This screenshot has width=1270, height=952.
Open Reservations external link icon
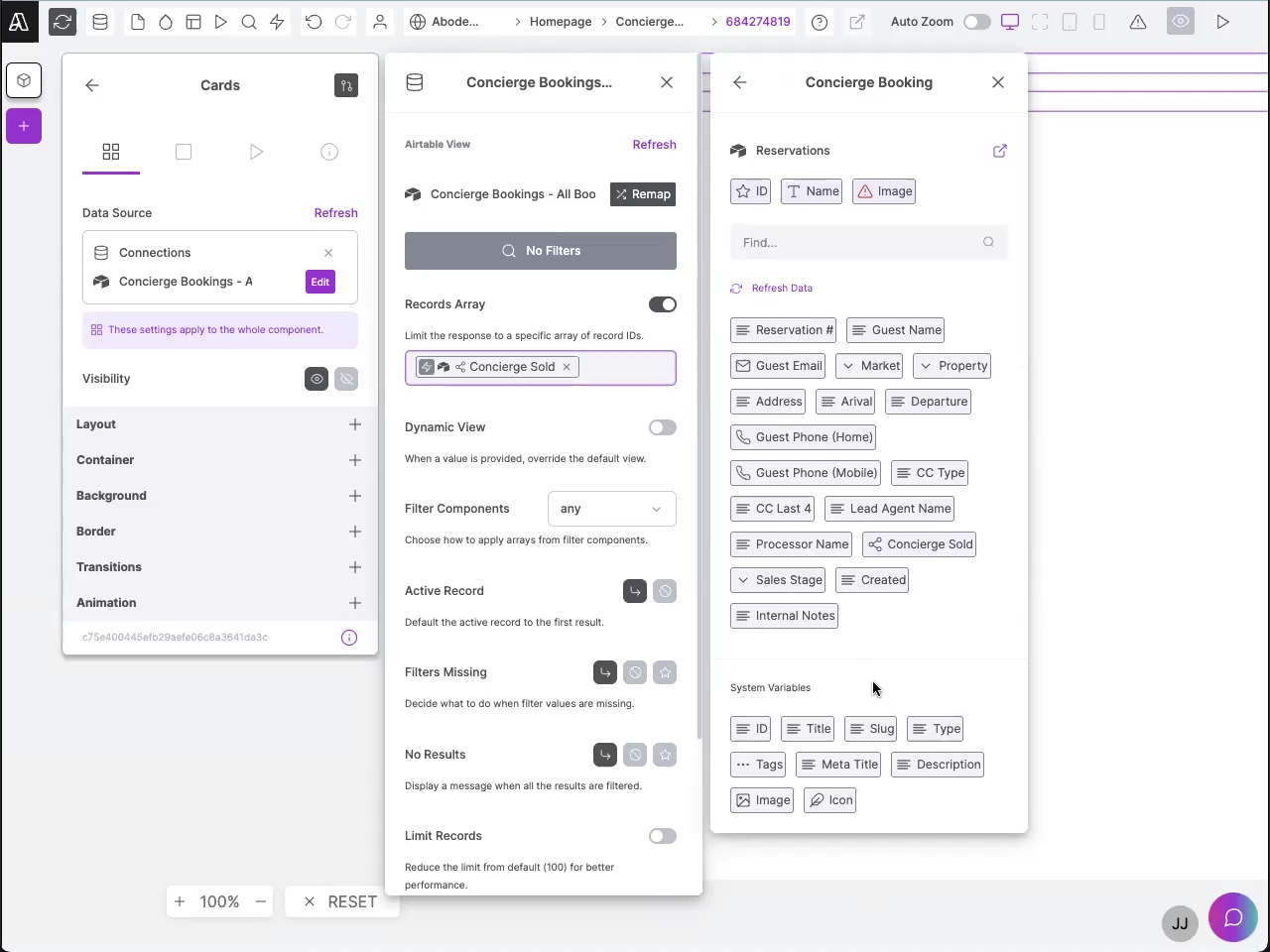point(1000,151)
